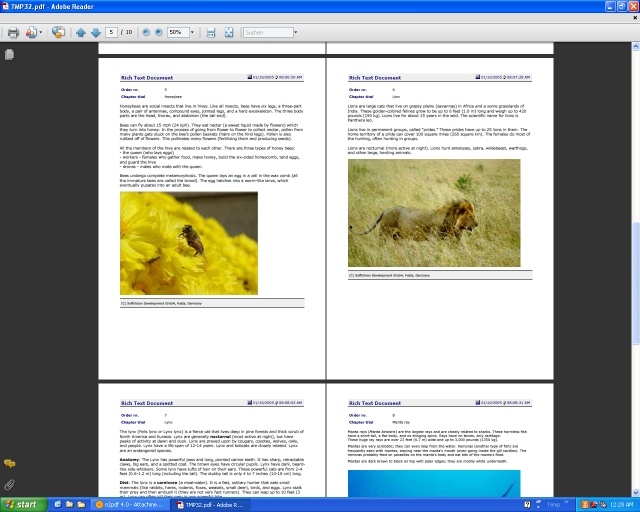Click the Print icon in toolbar
The height and width of the screenshot is (512, 640).
point(13,32)
